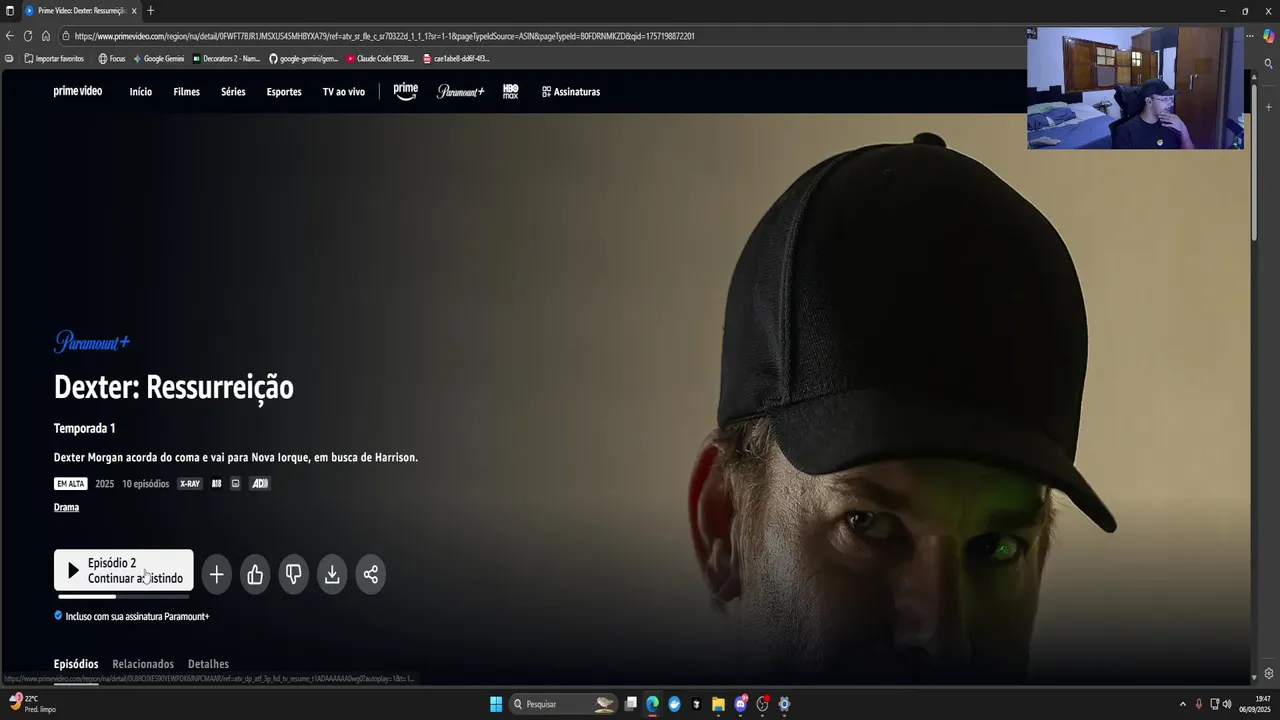This screenshot has height=720, width=1280.
Task: Open the Focus bookmark
Action: [112, 59]
